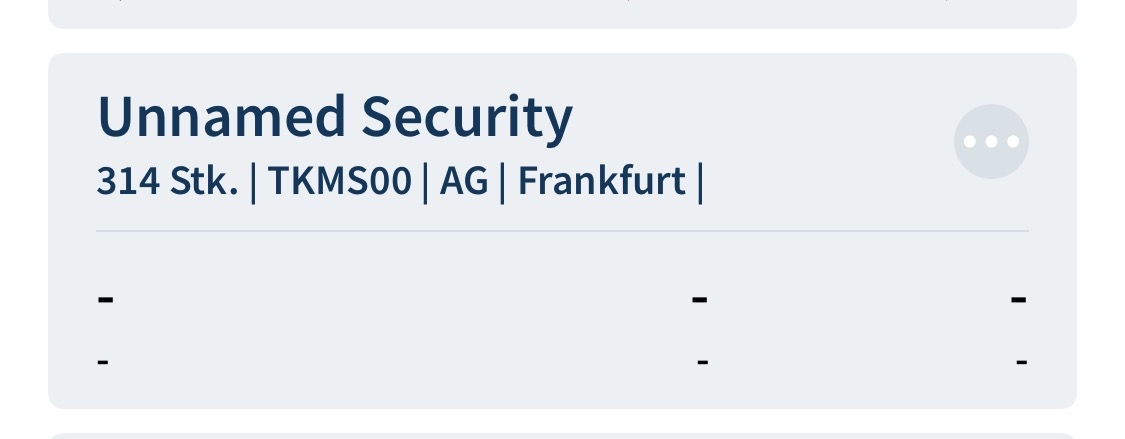Screen dimensions: 1125x439
Task: Tap the small lower-right dash value
Action: click(1021, 360)
